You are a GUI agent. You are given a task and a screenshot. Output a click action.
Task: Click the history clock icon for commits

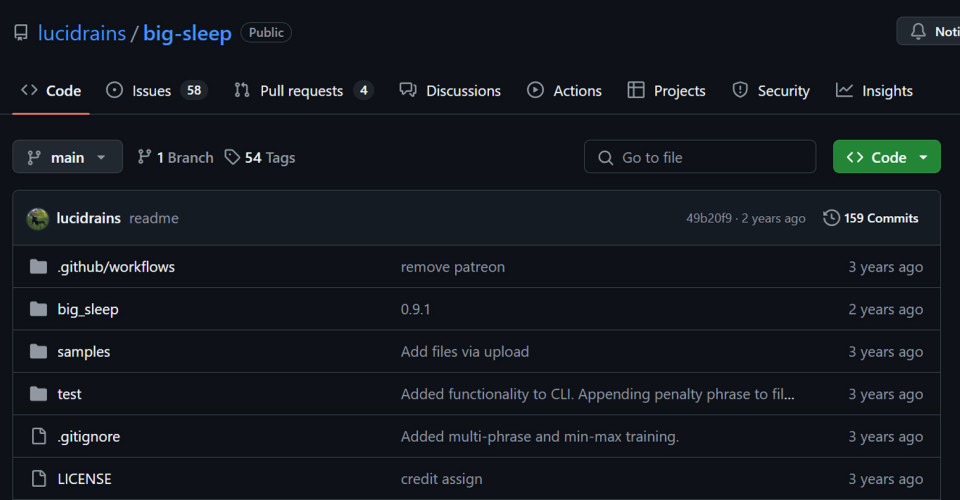[x=831, y=218]
